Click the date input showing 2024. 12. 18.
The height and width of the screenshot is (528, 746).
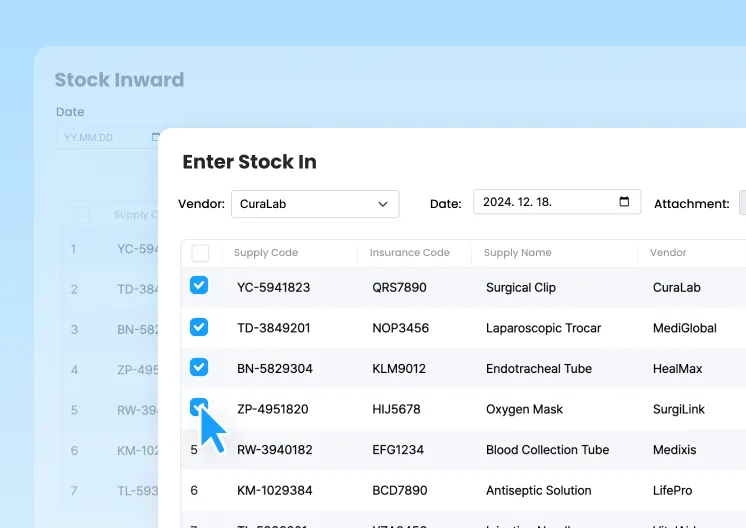coord(545,202)
